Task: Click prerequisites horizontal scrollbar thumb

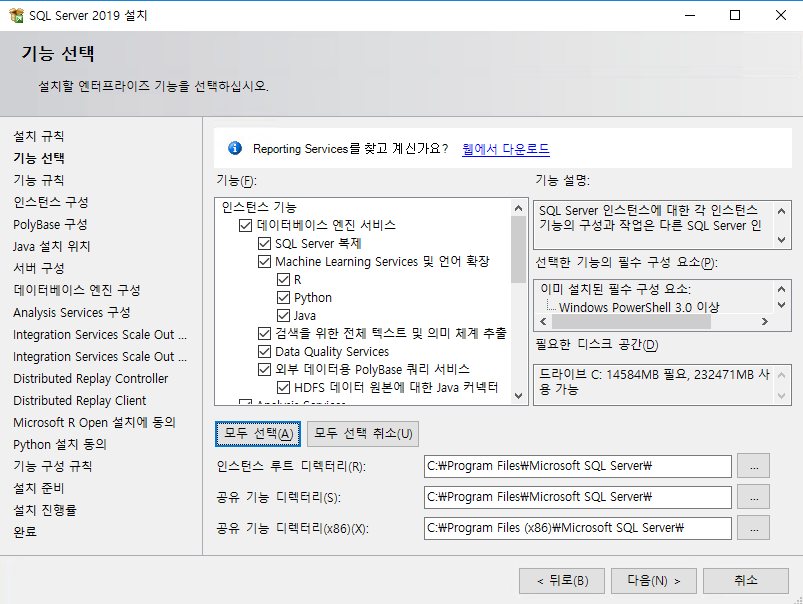Action: click(631, 322)
